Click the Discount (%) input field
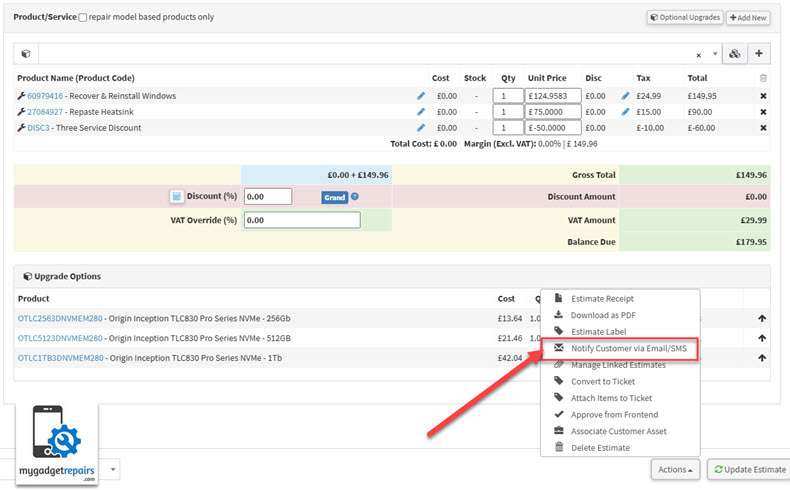The height and width of the screenshot is (490, 790). tap(268, 196)
